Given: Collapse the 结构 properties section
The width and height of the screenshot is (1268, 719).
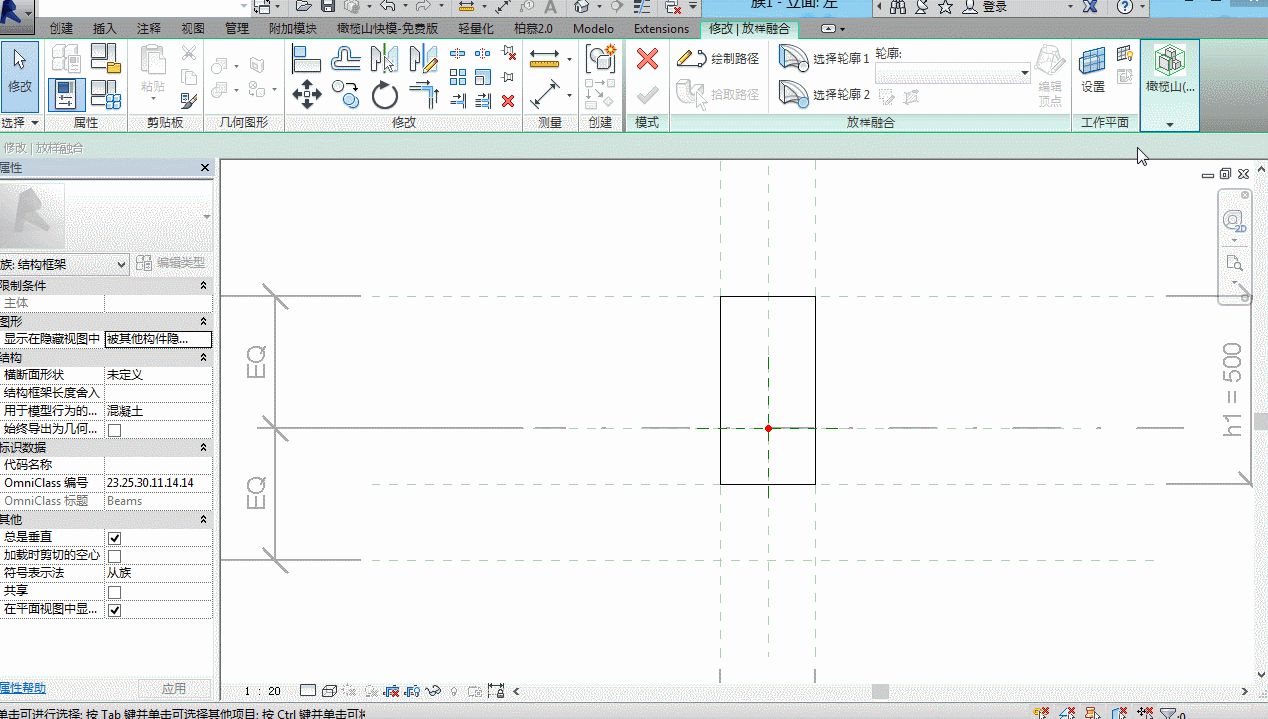Looking at the screenshot, I should (204, 357).
